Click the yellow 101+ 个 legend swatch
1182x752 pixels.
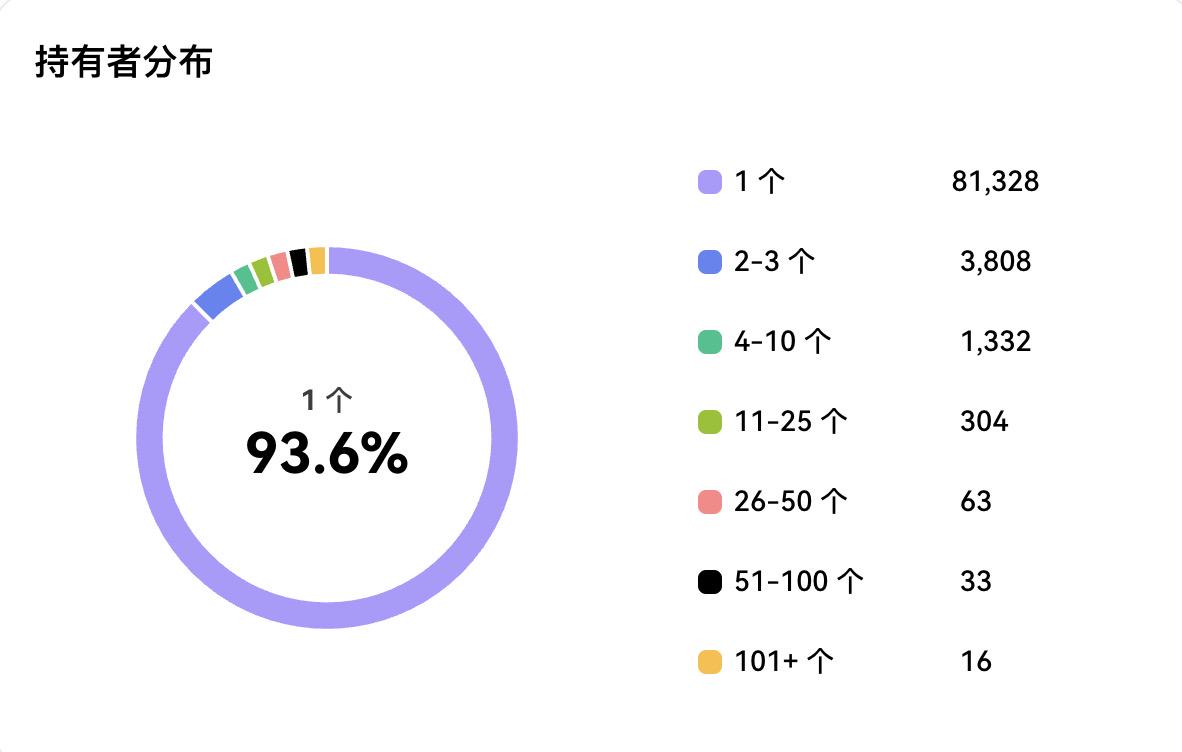pyautogui.click(x=709, y=661)
